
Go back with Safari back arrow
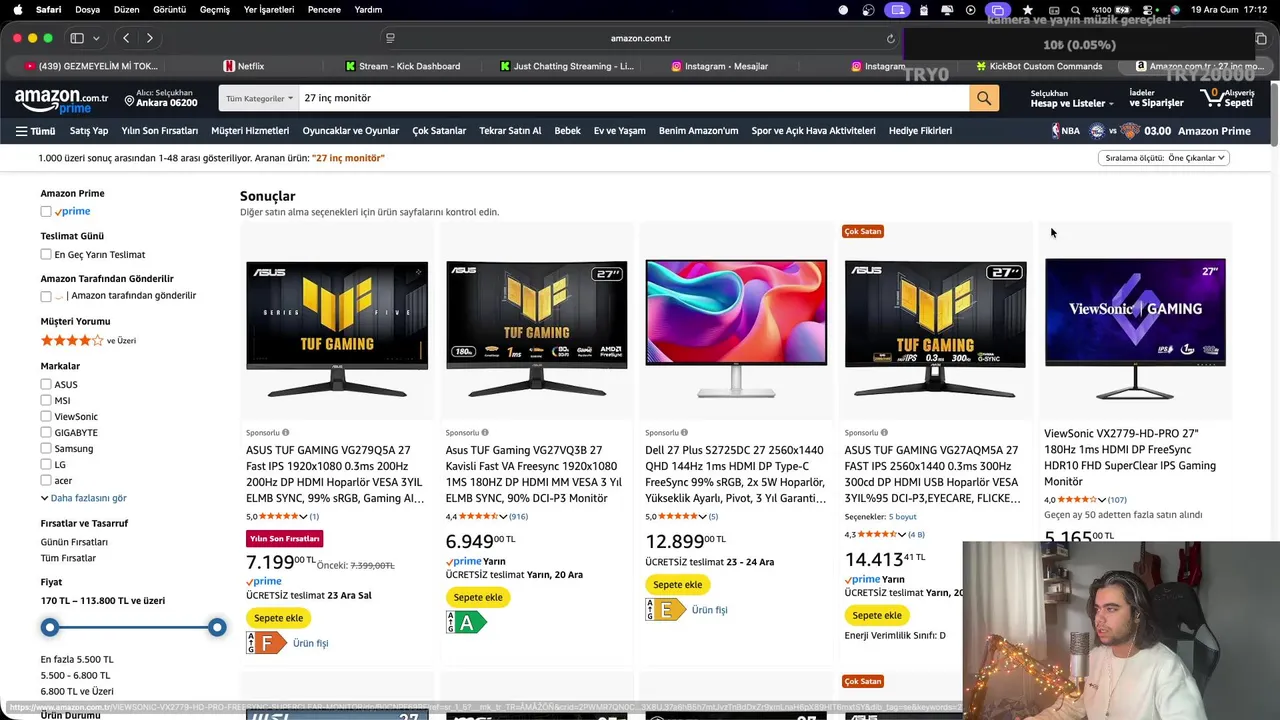point(126,38)
